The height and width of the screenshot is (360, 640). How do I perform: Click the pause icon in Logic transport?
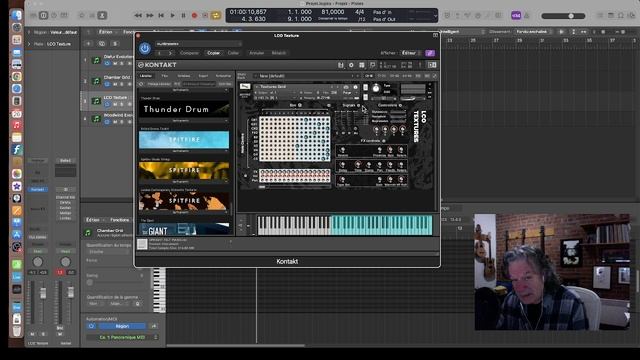183,16
